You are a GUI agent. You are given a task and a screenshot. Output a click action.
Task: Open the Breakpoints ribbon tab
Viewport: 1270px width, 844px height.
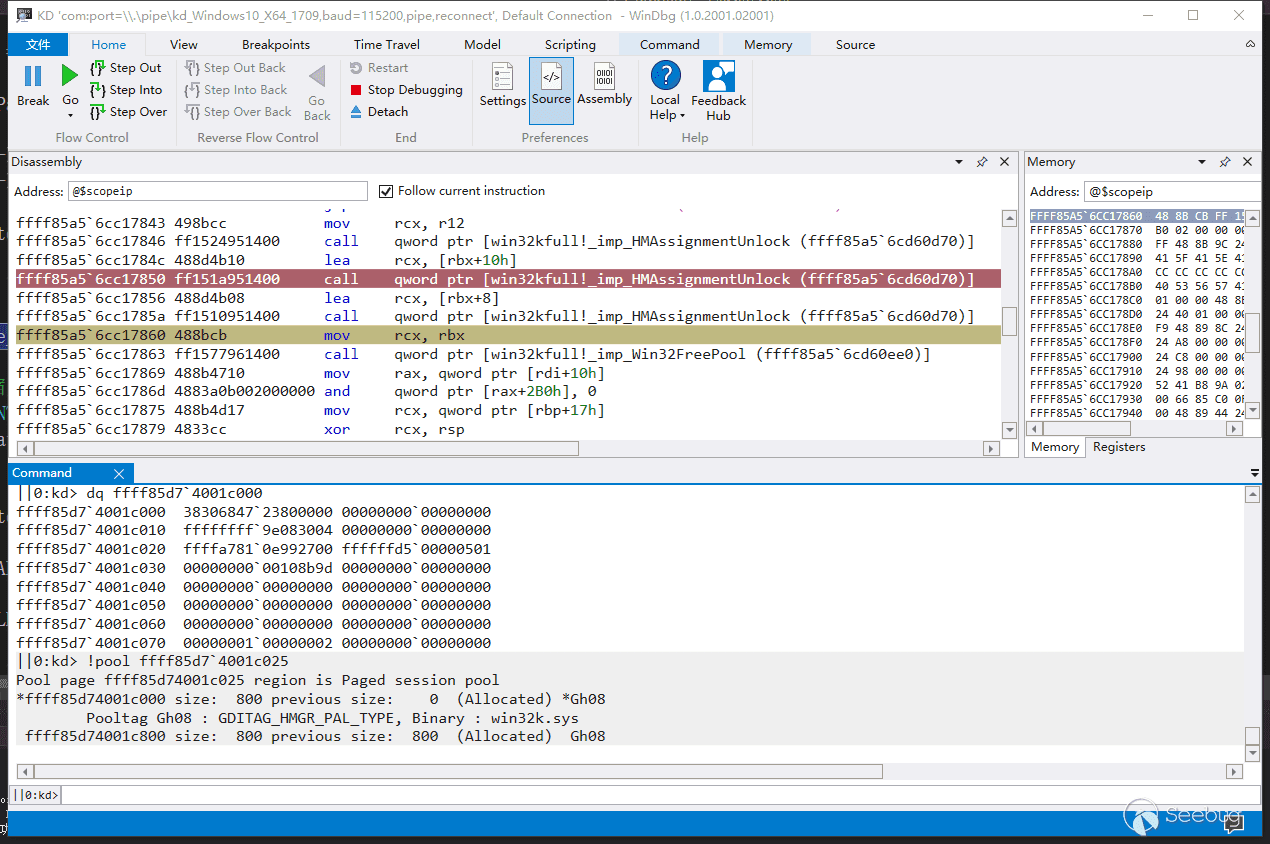tap(276, 45)
